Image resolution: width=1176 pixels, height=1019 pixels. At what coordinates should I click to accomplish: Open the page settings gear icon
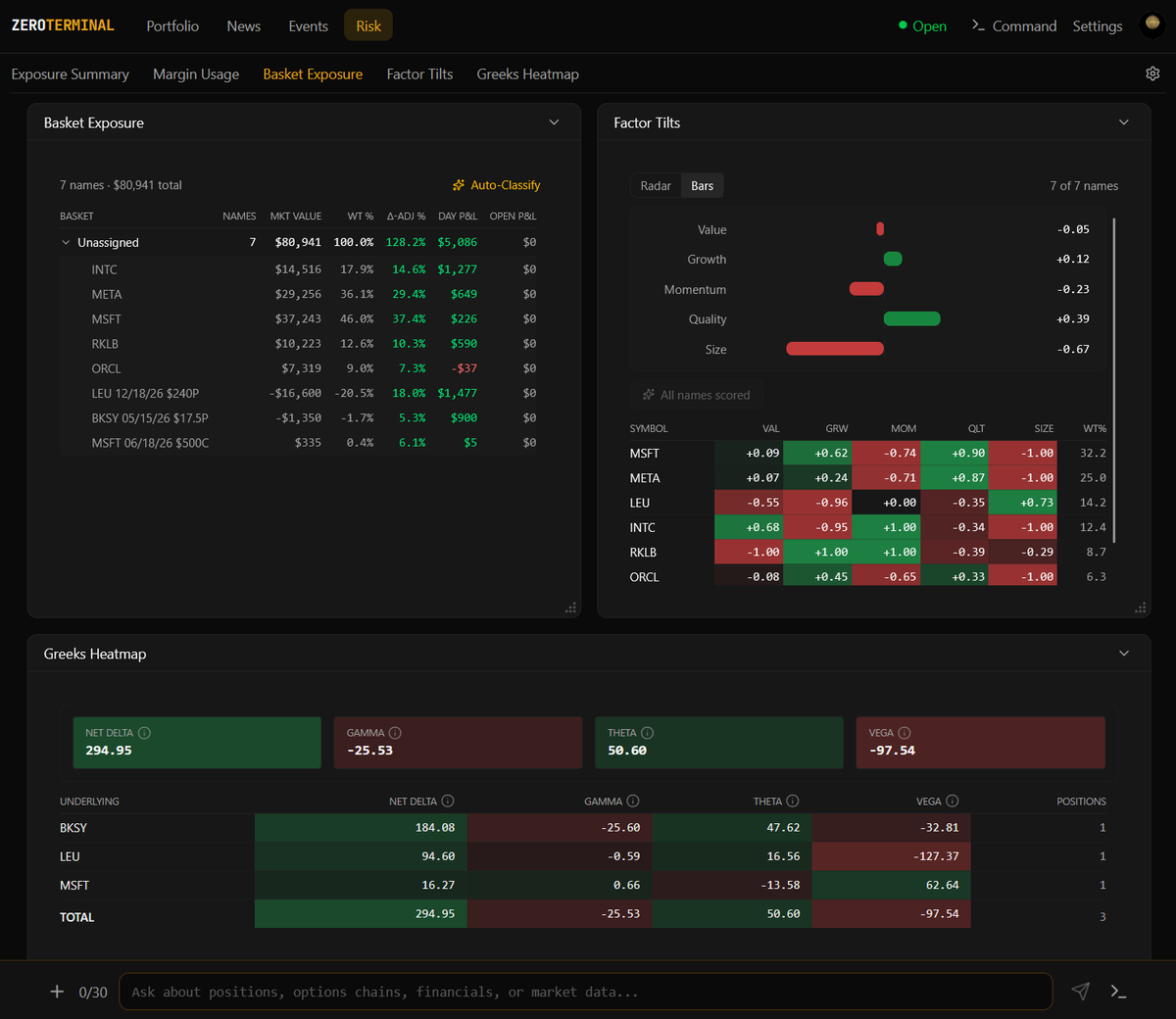[x=1152, y=73]
